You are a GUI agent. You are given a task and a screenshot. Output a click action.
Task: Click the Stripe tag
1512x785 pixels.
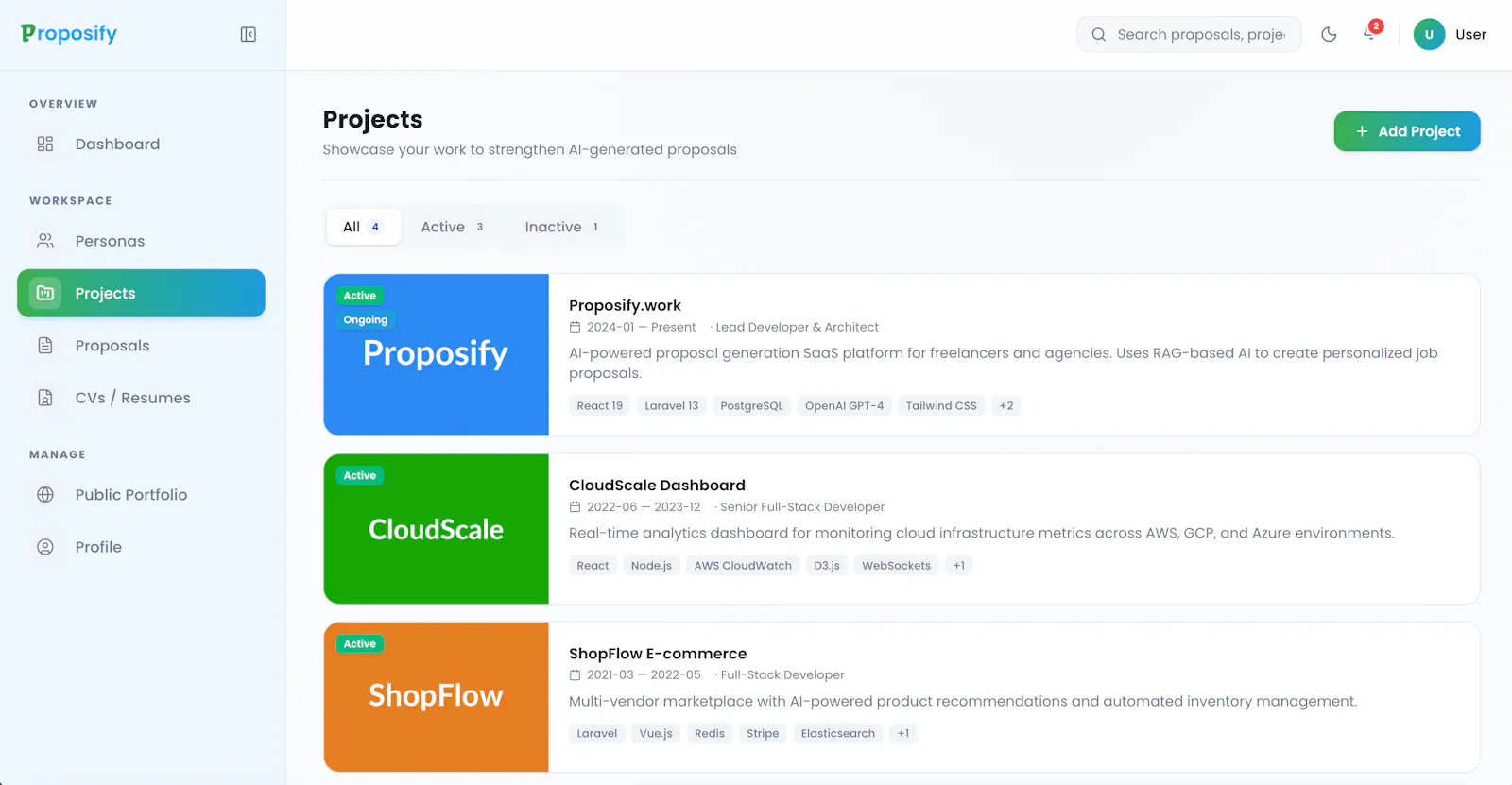point(763,734)
